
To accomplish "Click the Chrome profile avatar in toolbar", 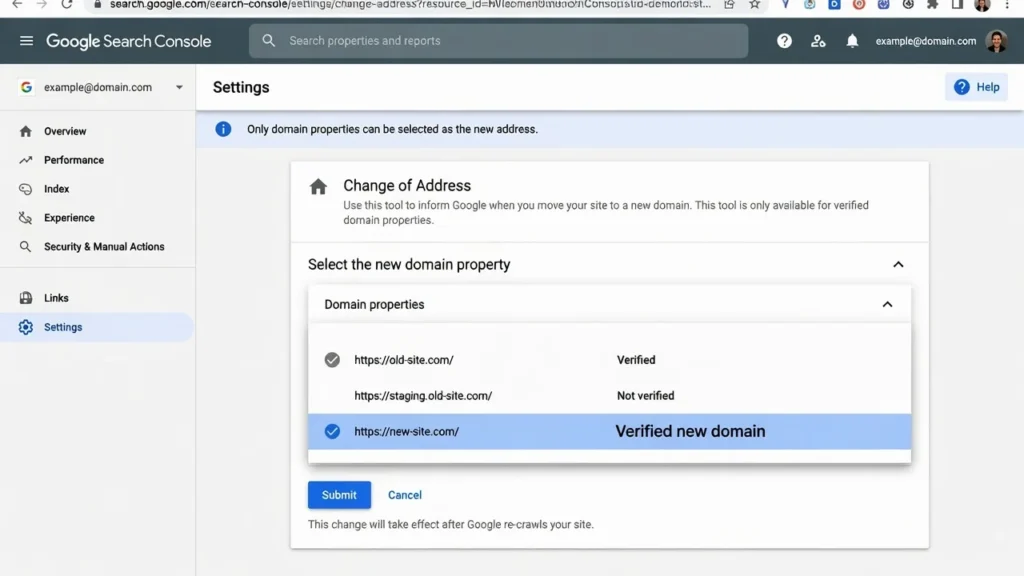I will click(x=982, y=5).
